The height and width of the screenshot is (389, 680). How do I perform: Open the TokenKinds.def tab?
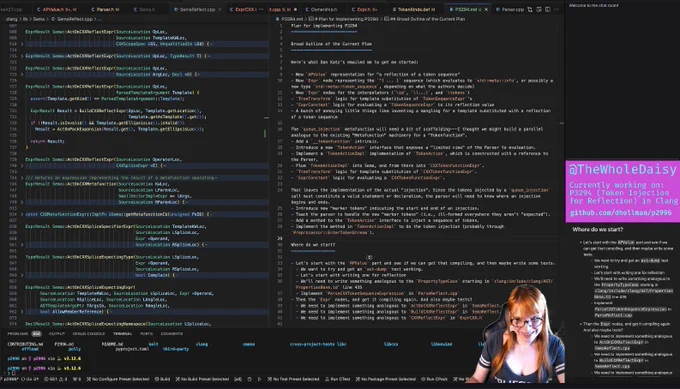[413, 9]
